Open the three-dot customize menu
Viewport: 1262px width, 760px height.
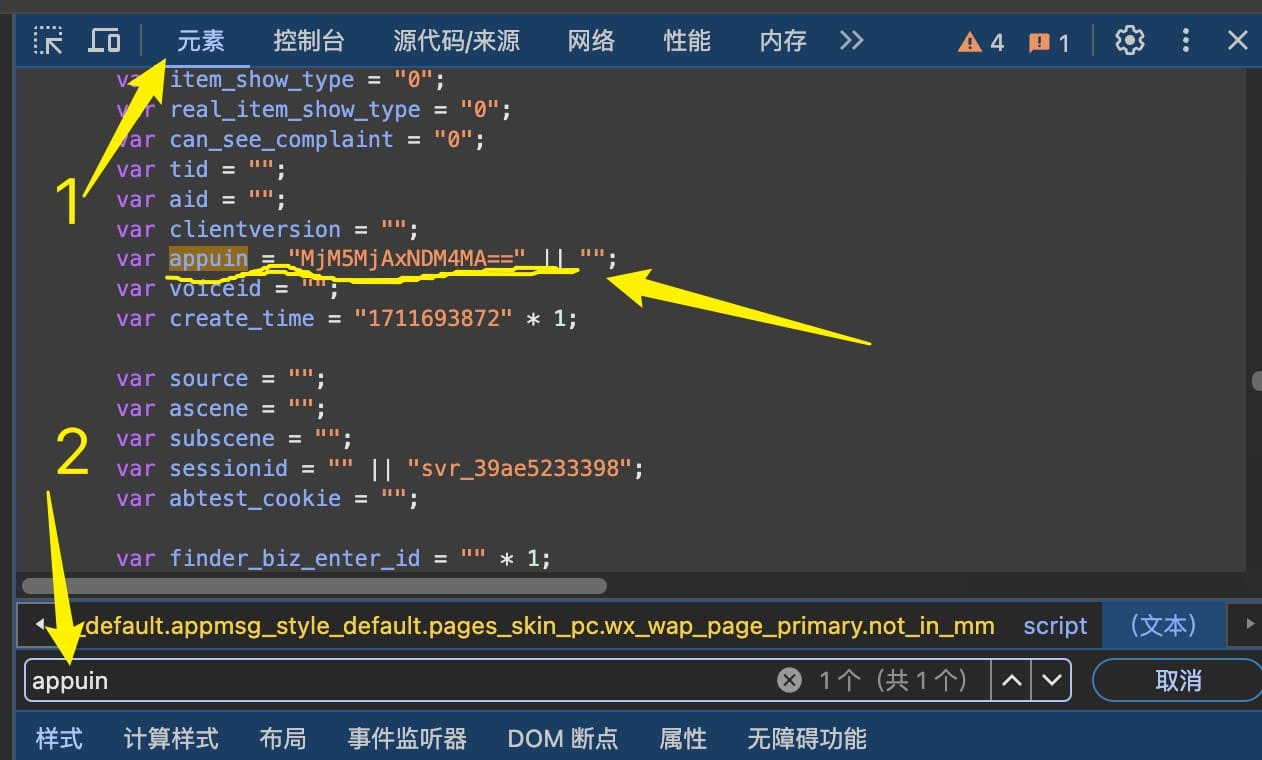point(1186,41)
